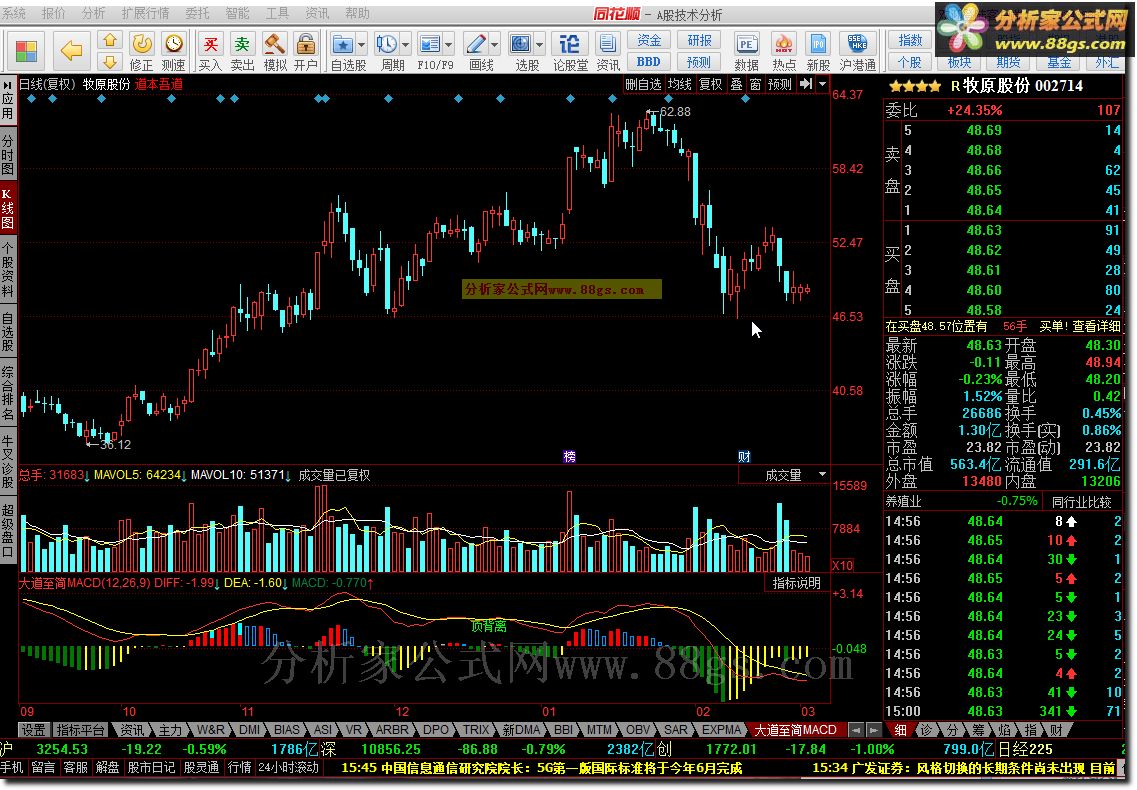Image resolution: width=1137 pixels, height=790 pixels.
Task: Open the 24小时滚动 news button
Action: click(x=289, y=768)
